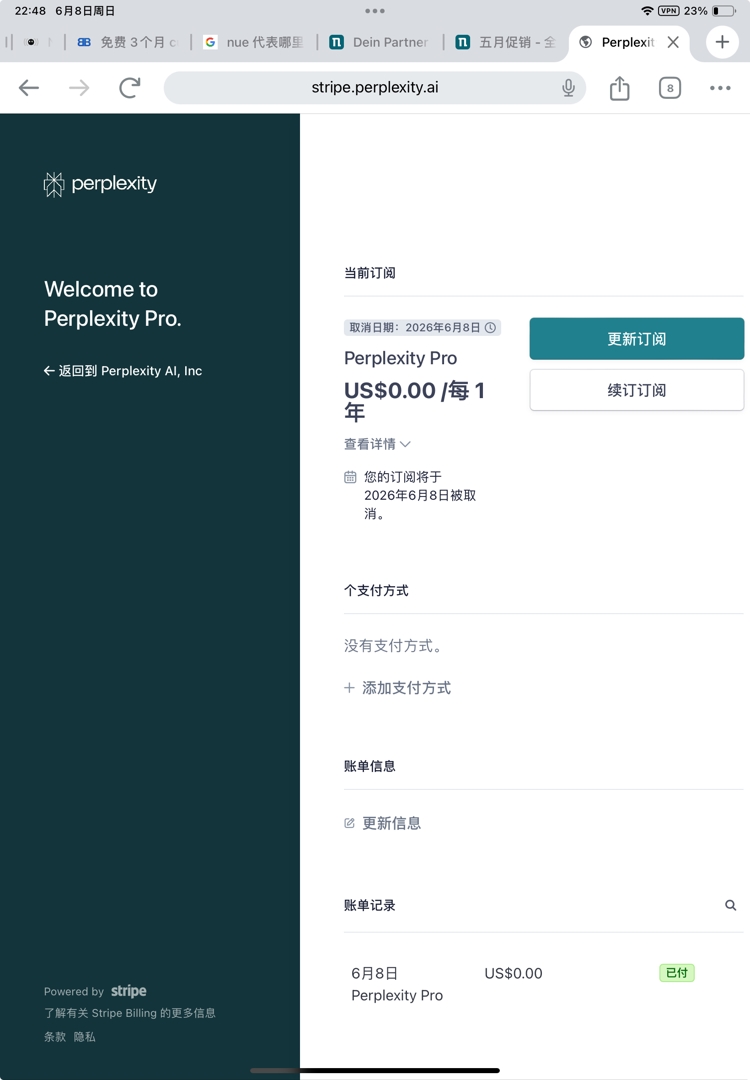Search billing history with the magnifier icon
Screen dimensions: 750x1080
731,905
